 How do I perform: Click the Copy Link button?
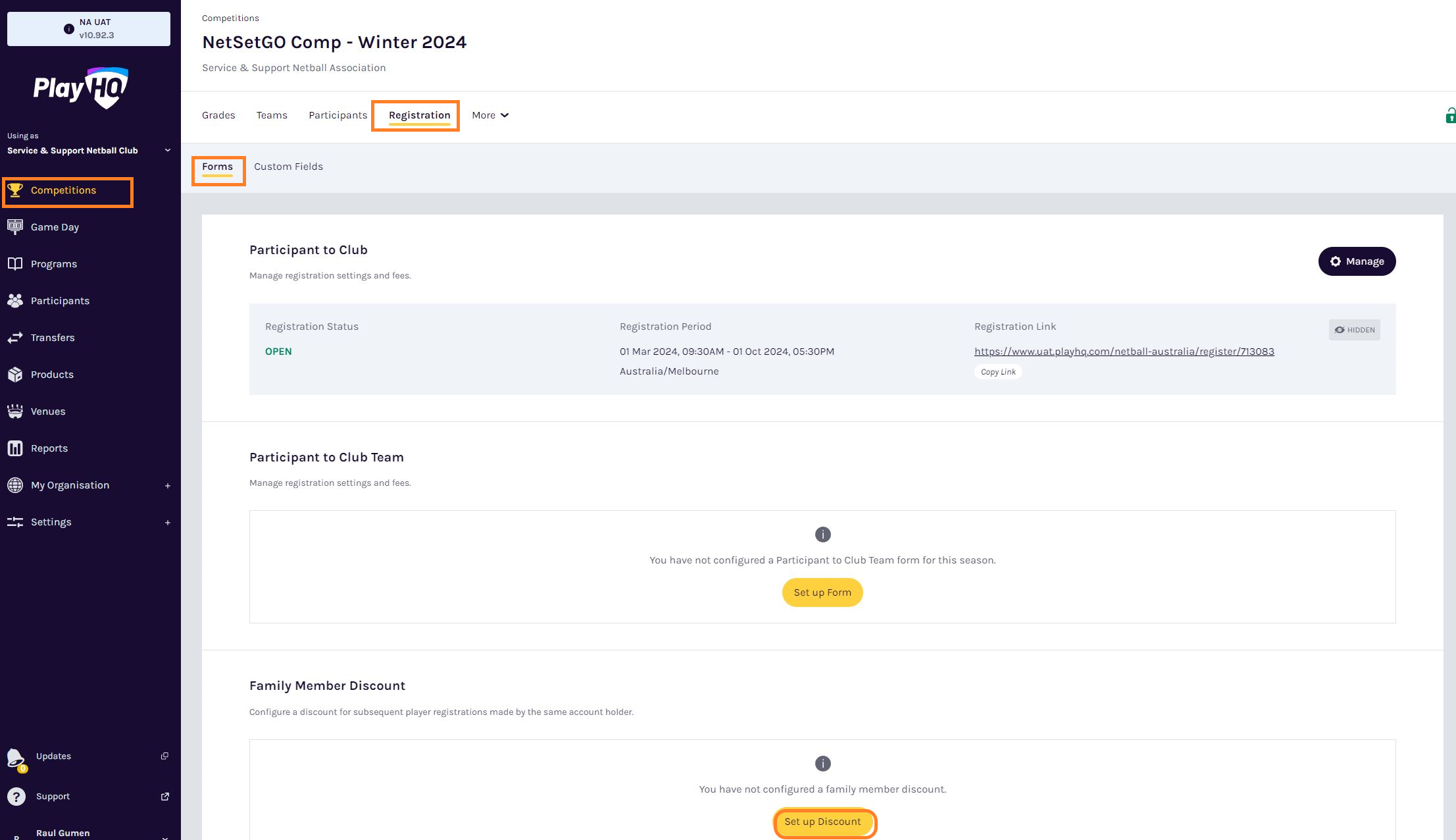pyautogui.click(x=997, y=372)
